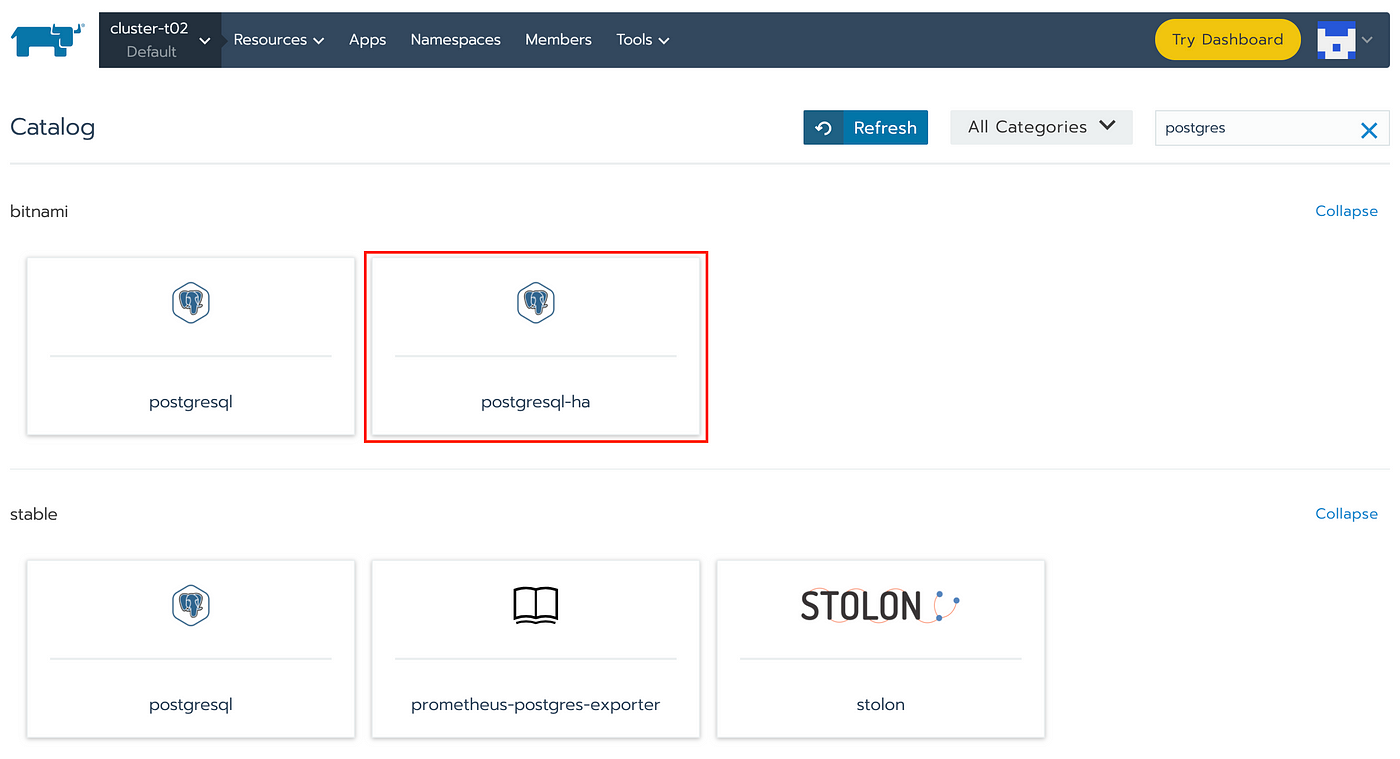Collapse the bitnami section
Viewport: 1400px width, 759px height.
pos(1346,211)
